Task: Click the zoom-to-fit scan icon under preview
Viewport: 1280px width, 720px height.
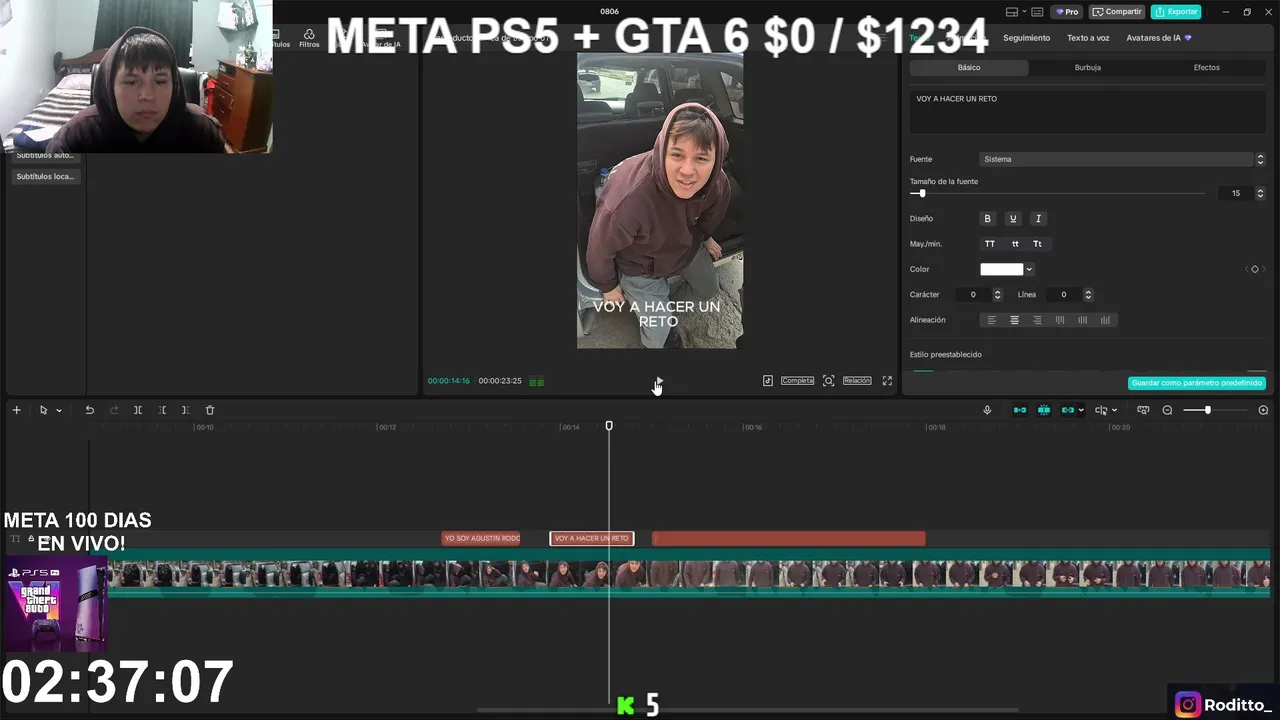Action: tap(828, 381)
